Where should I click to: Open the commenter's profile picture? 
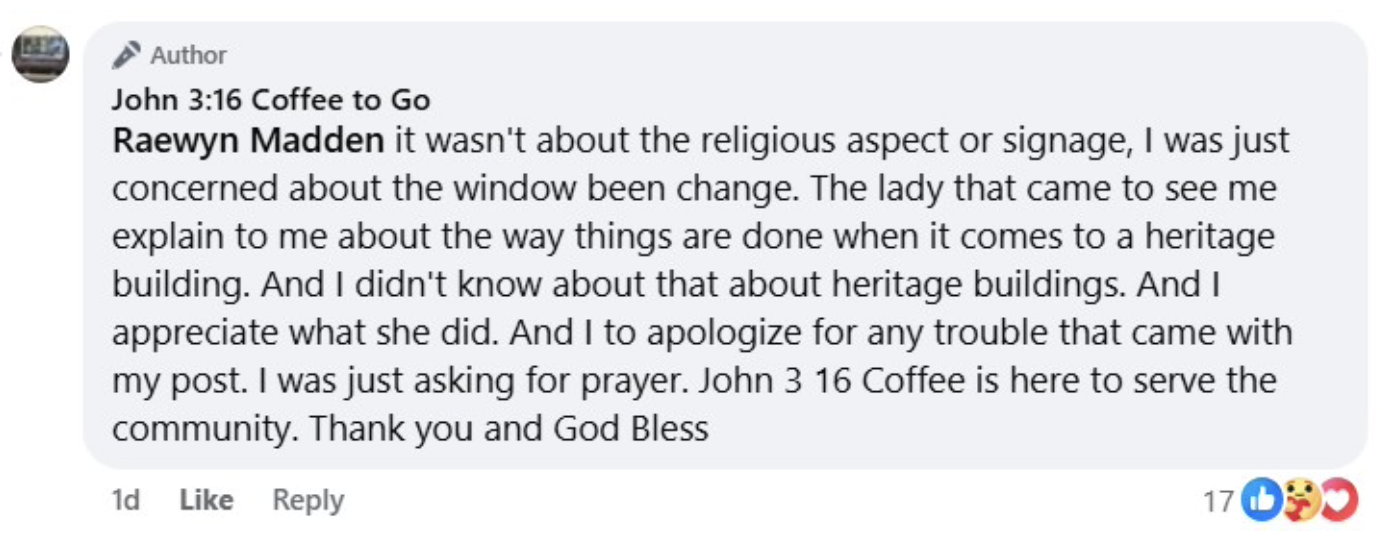[x=40, y=53]
